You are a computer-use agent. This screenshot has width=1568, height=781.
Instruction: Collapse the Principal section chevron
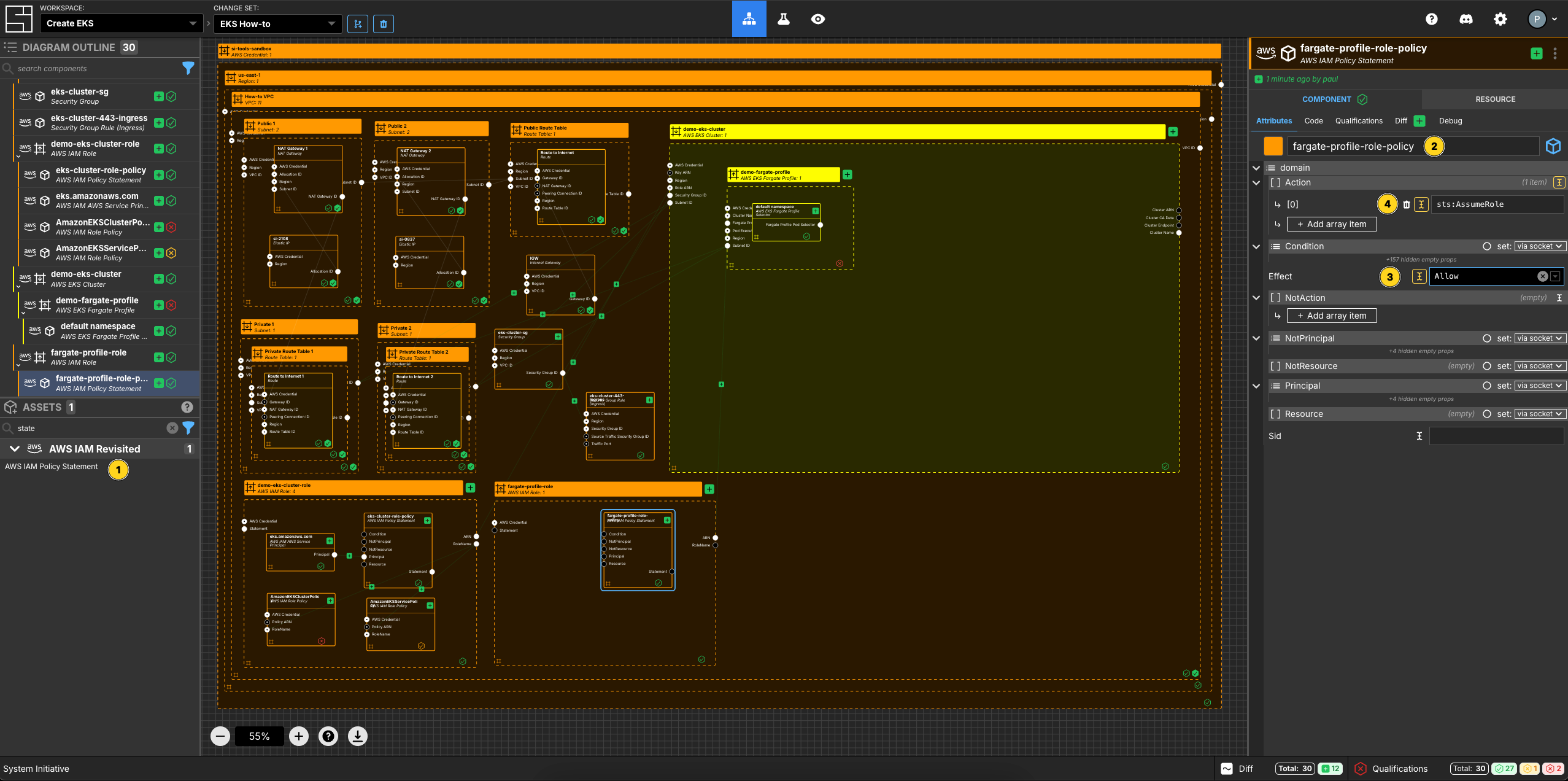pyautogui.click(x=1256, y=386)
